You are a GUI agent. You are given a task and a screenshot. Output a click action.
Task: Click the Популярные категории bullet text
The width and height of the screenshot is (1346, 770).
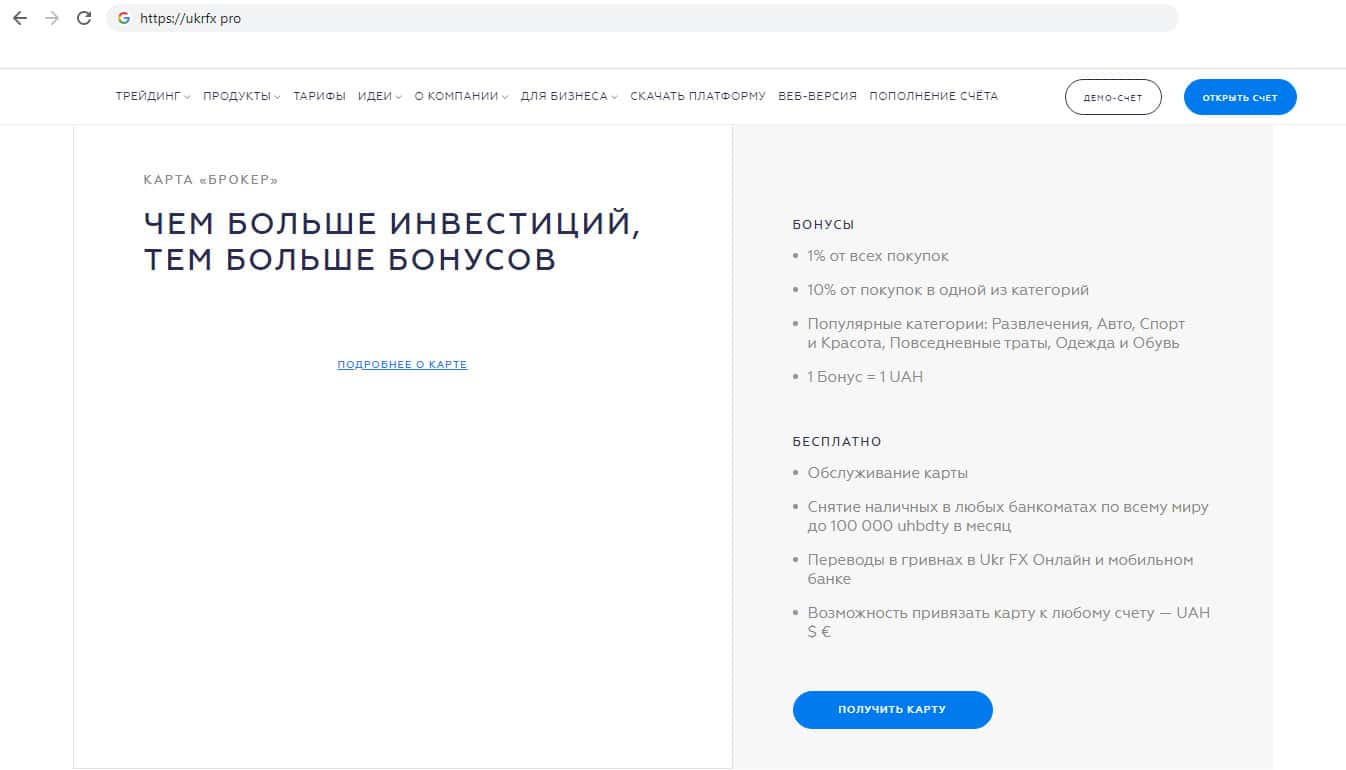[x=996, y=334]
